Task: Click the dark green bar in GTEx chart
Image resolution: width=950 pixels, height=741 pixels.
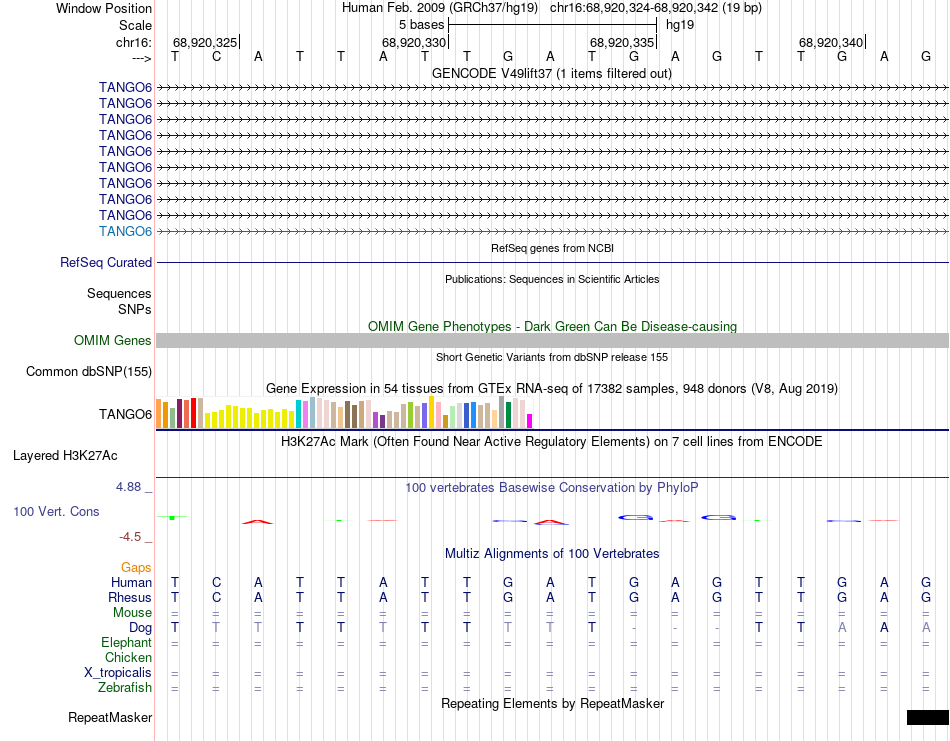Action: coord(508,415)
